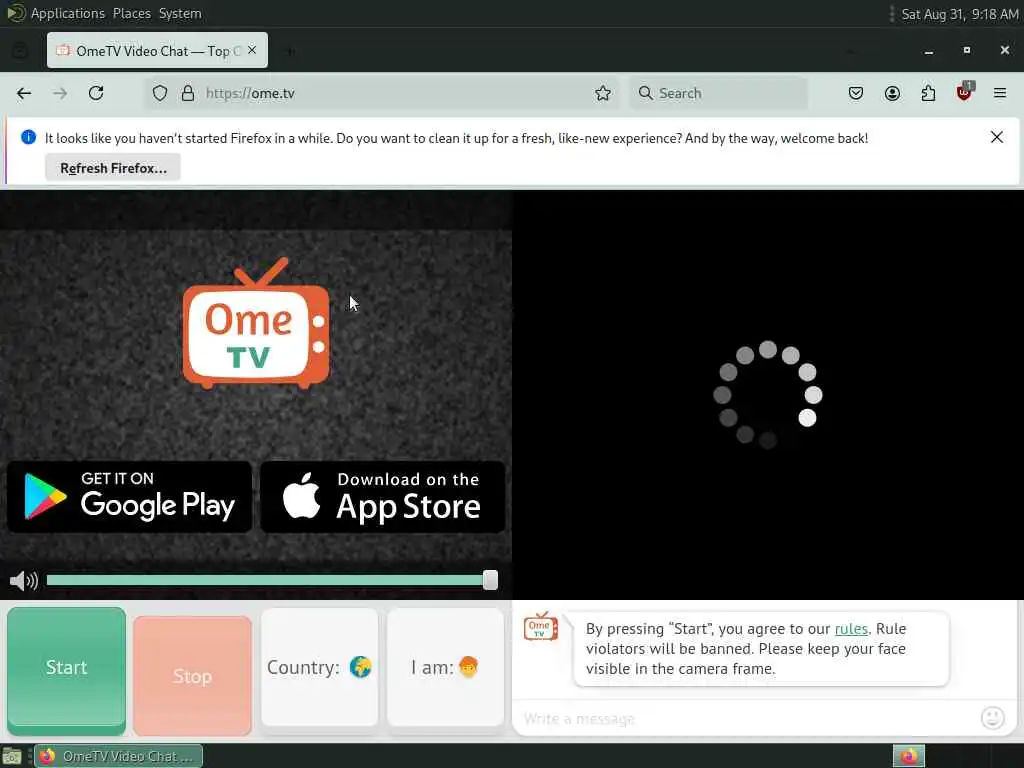
Task: Click the Refresh Firefox button
Action: [x=113, y=168]
